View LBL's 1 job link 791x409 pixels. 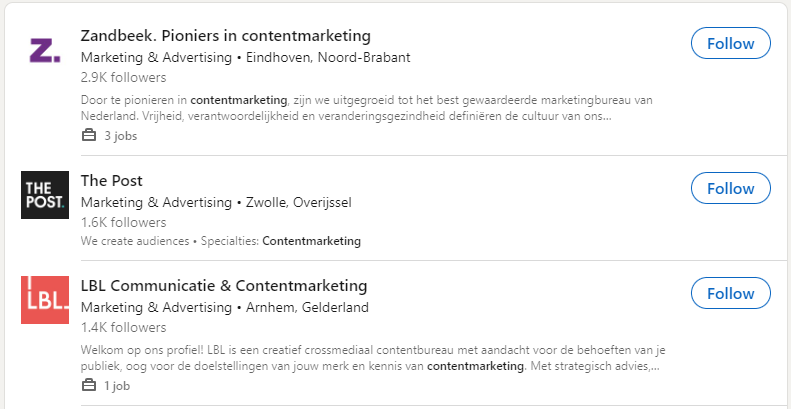118,386
